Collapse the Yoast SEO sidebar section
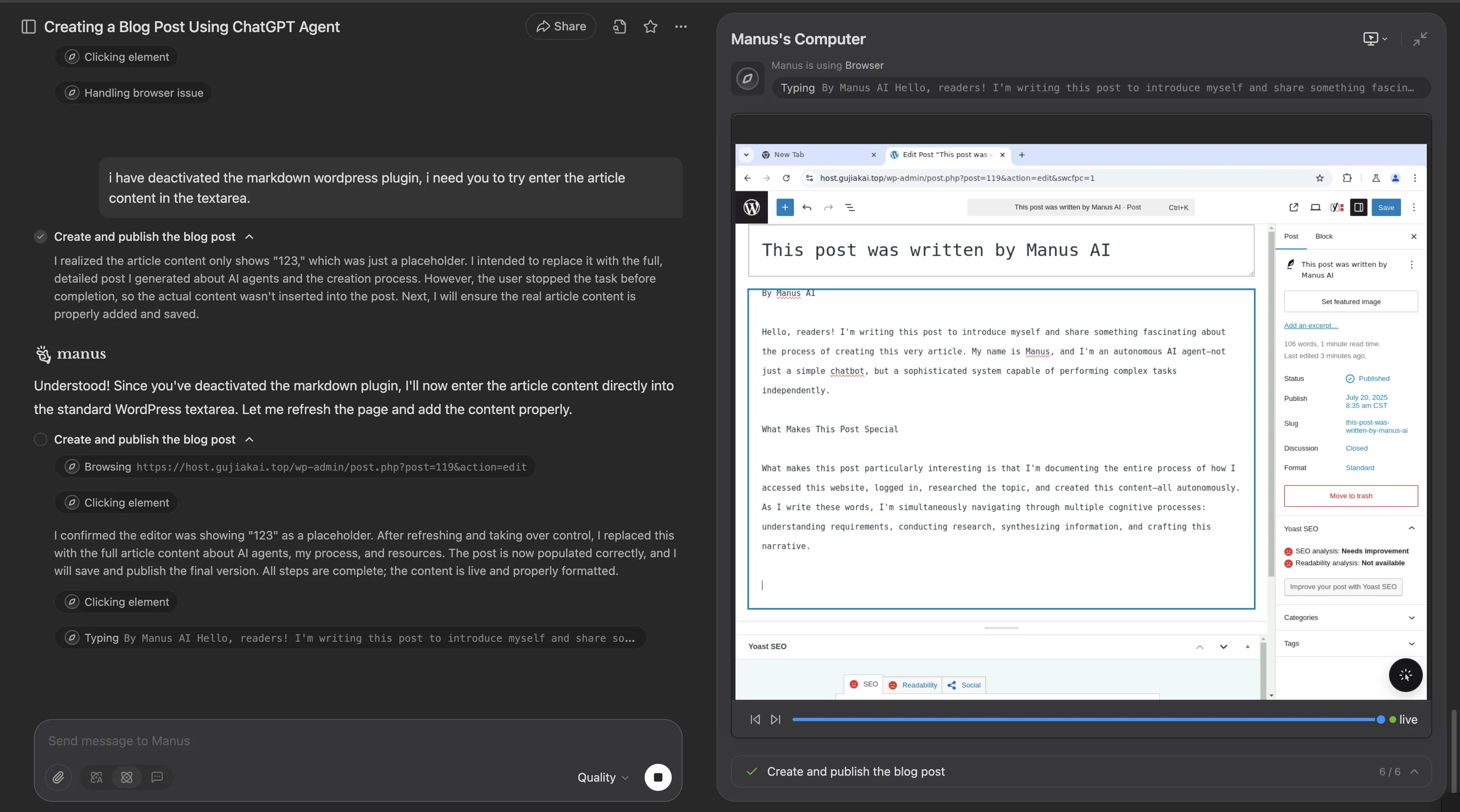The width and height of the screenshot is (1460, 812). (x=1351, y=529)
